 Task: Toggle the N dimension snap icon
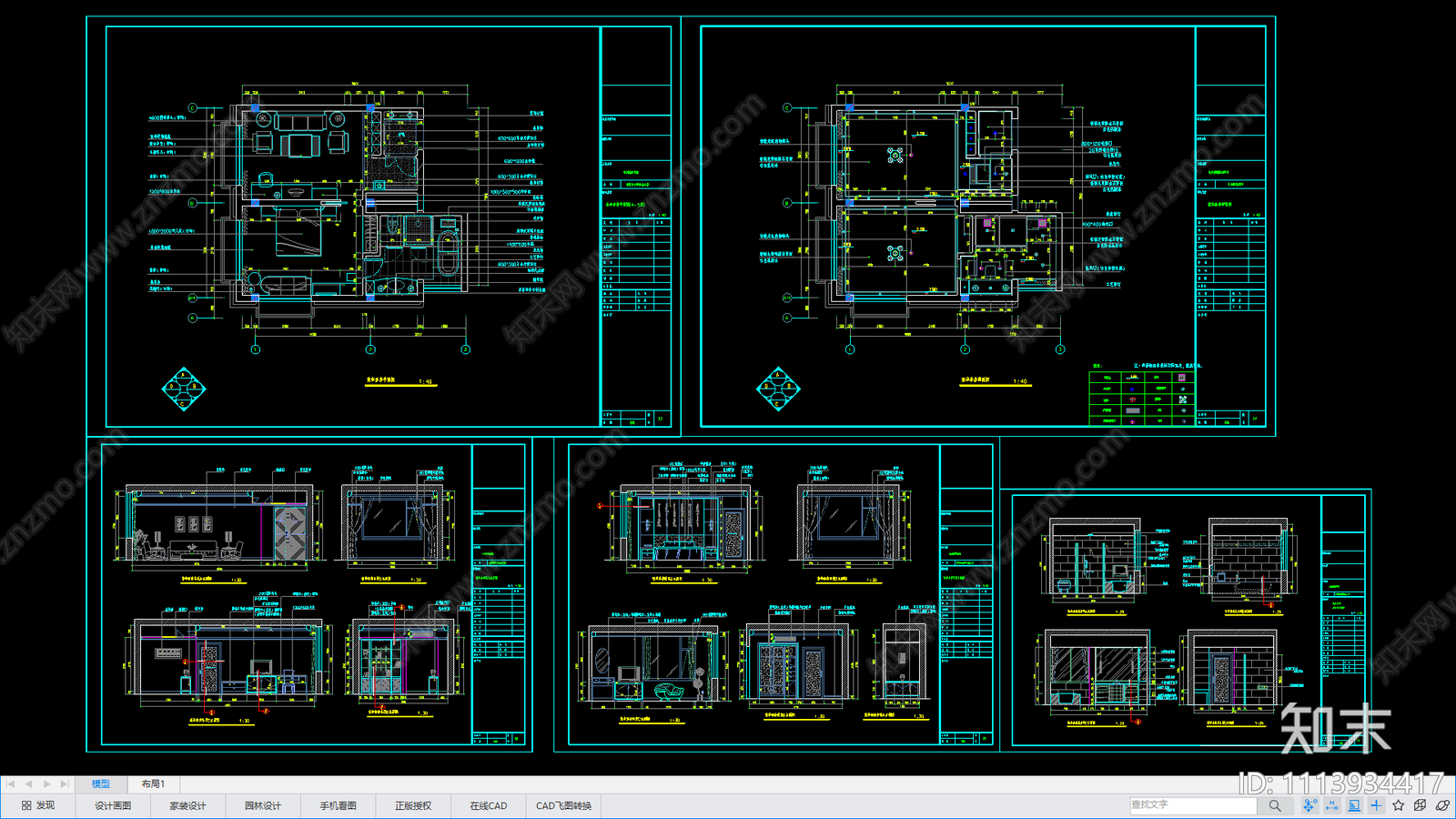pyautogui.click(x=1332, y=805)
